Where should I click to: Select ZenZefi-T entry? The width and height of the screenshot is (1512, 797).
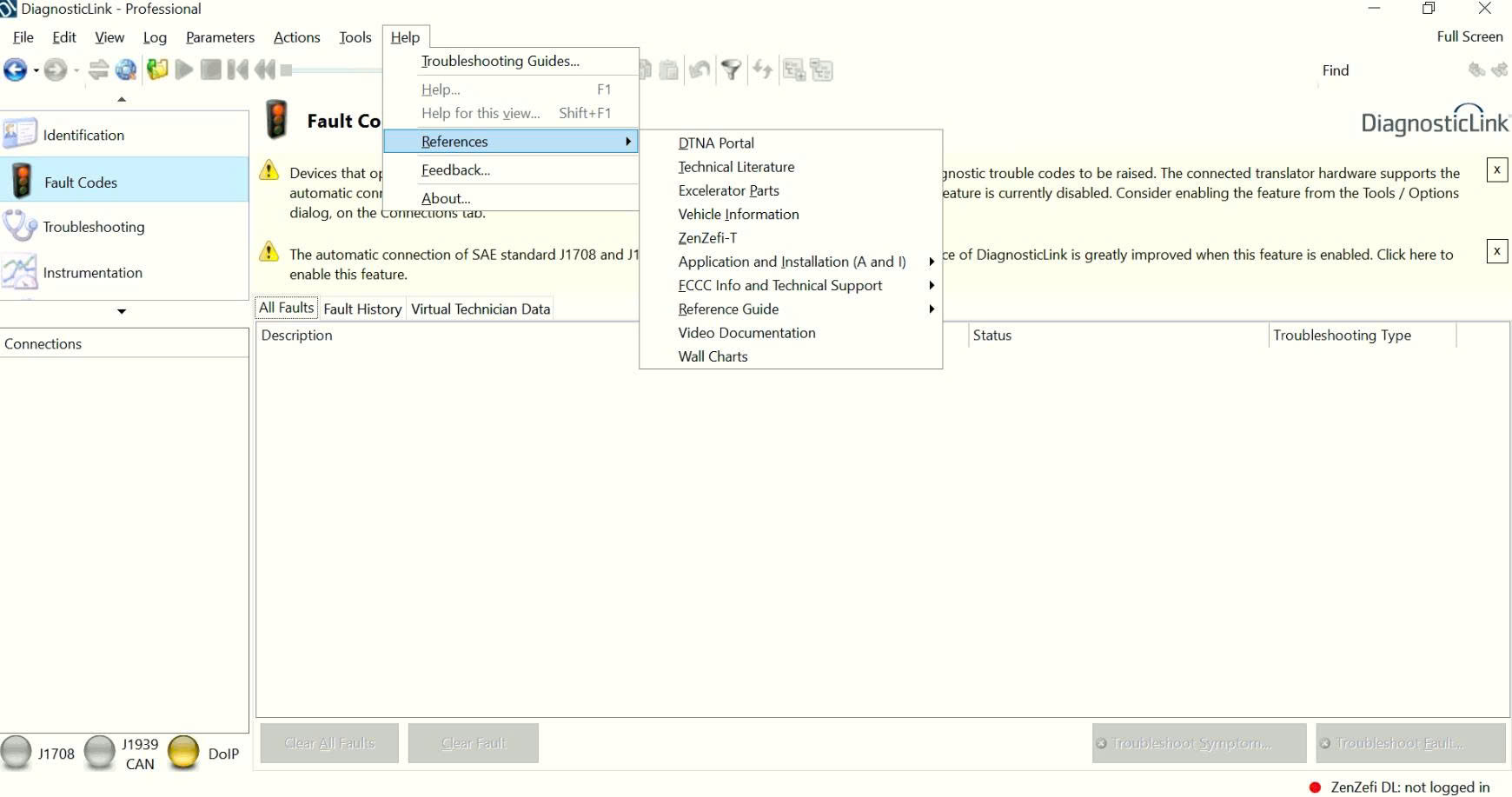(x=791, y=237)
